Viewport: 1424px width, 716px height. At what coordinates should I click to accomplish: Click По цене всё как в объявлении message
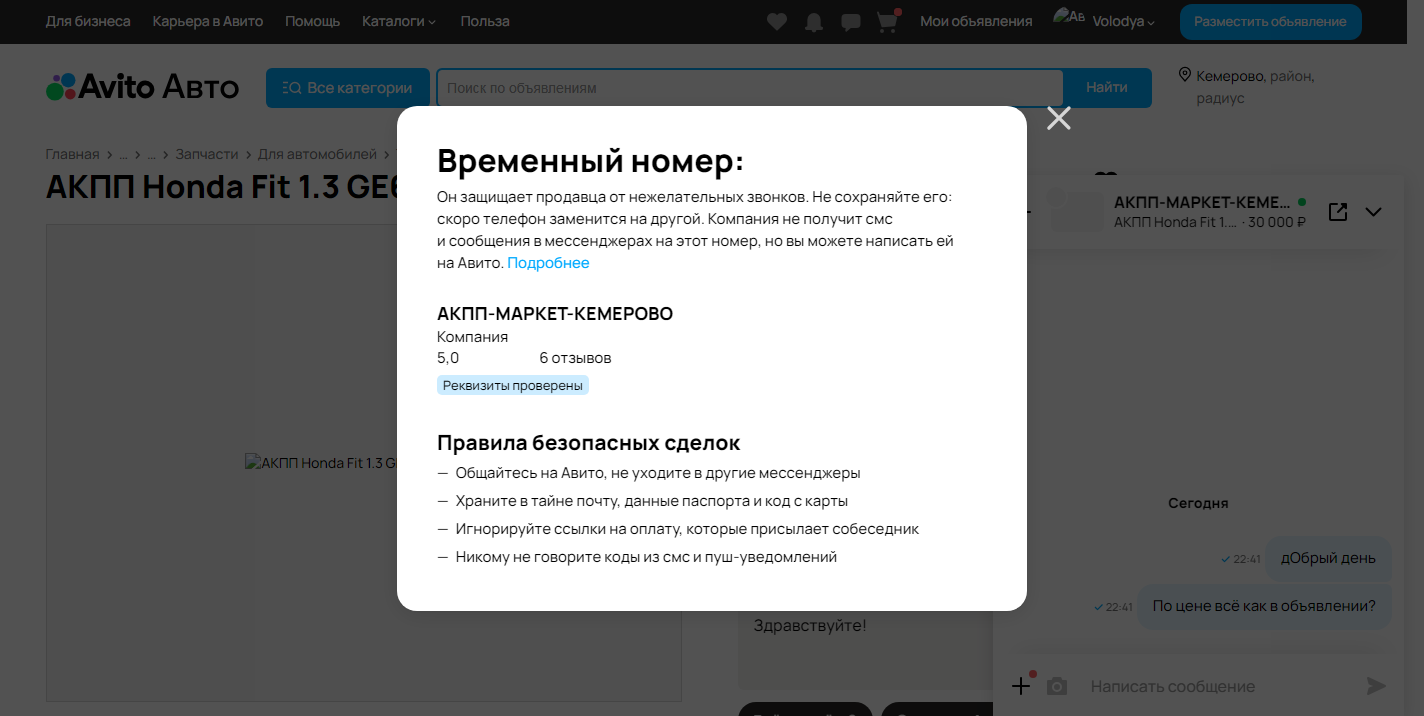click(1264, 606)
